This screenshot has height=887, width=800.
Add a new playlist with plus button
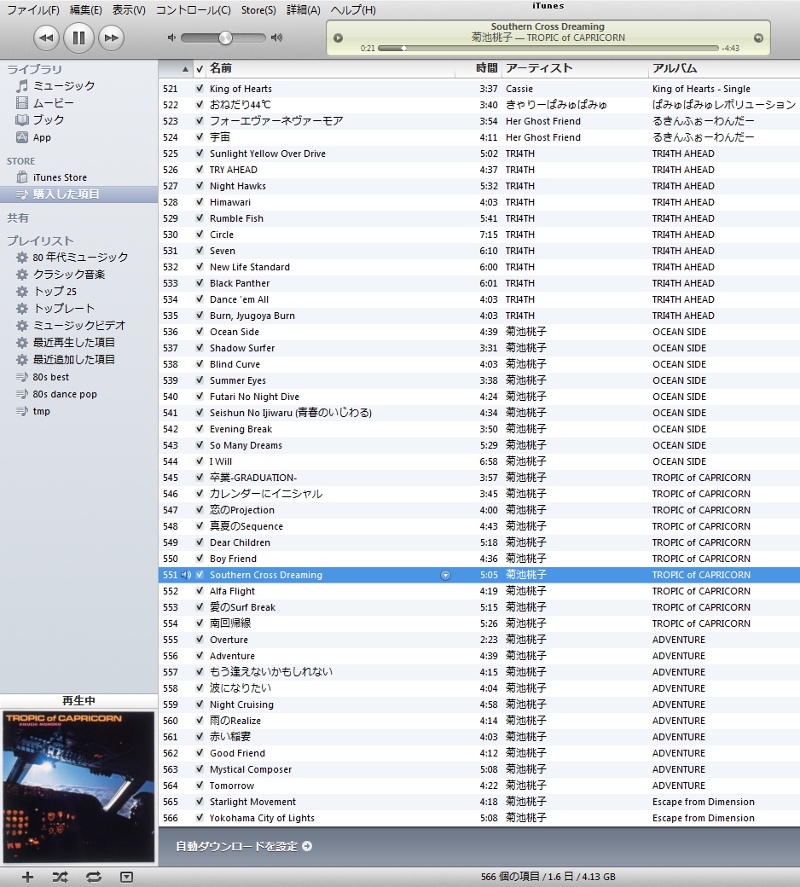coord(27,877)
